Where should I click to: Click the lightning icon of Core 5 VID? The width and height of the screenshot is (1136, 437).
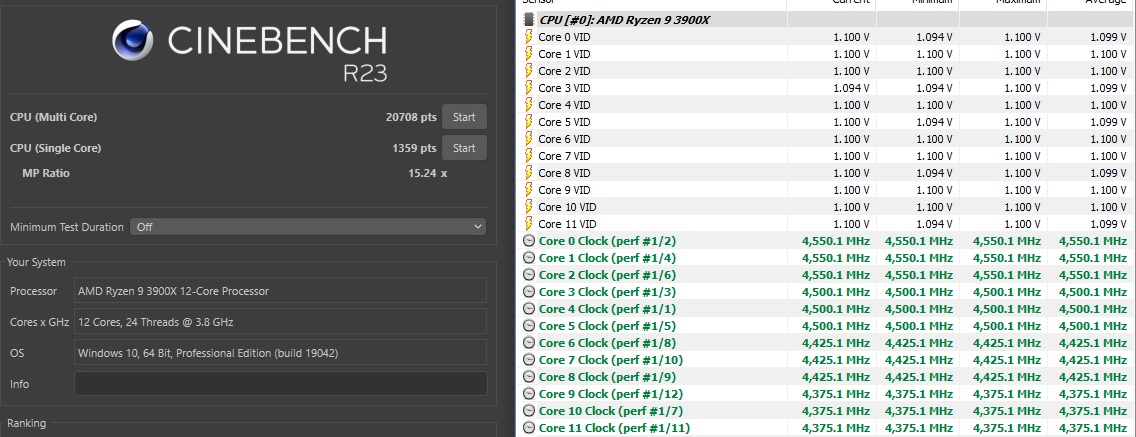[528, 122]
